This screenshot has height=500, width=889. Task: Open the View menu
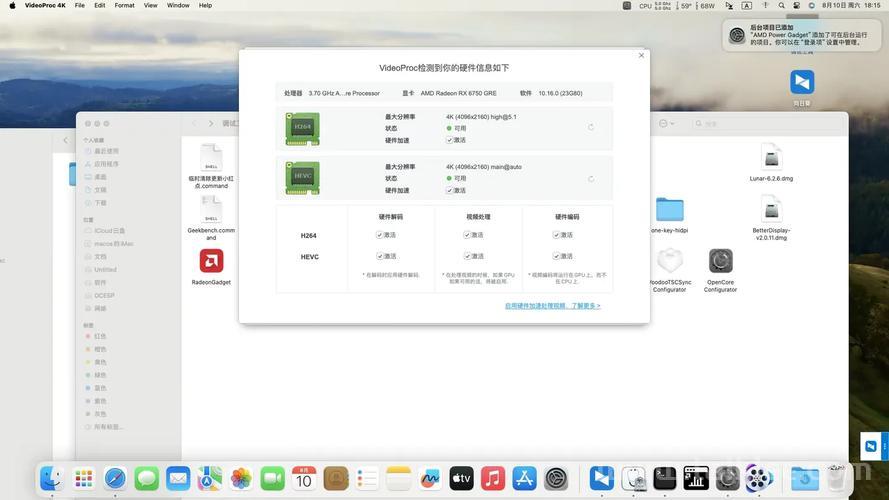point(150,5)
